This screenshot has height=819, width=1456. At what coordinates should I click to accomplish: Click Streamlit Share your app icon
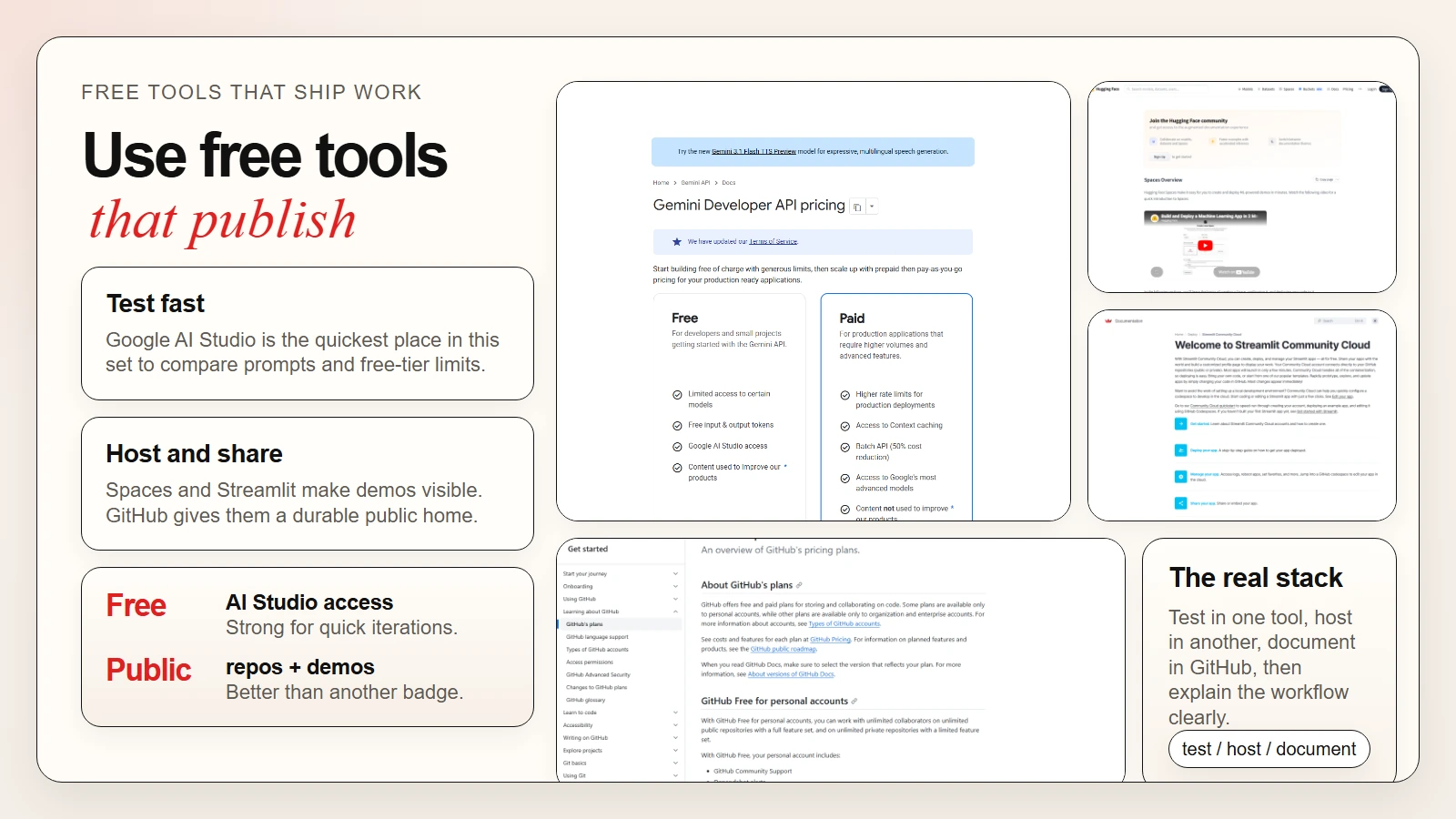tap(1180, 503)
